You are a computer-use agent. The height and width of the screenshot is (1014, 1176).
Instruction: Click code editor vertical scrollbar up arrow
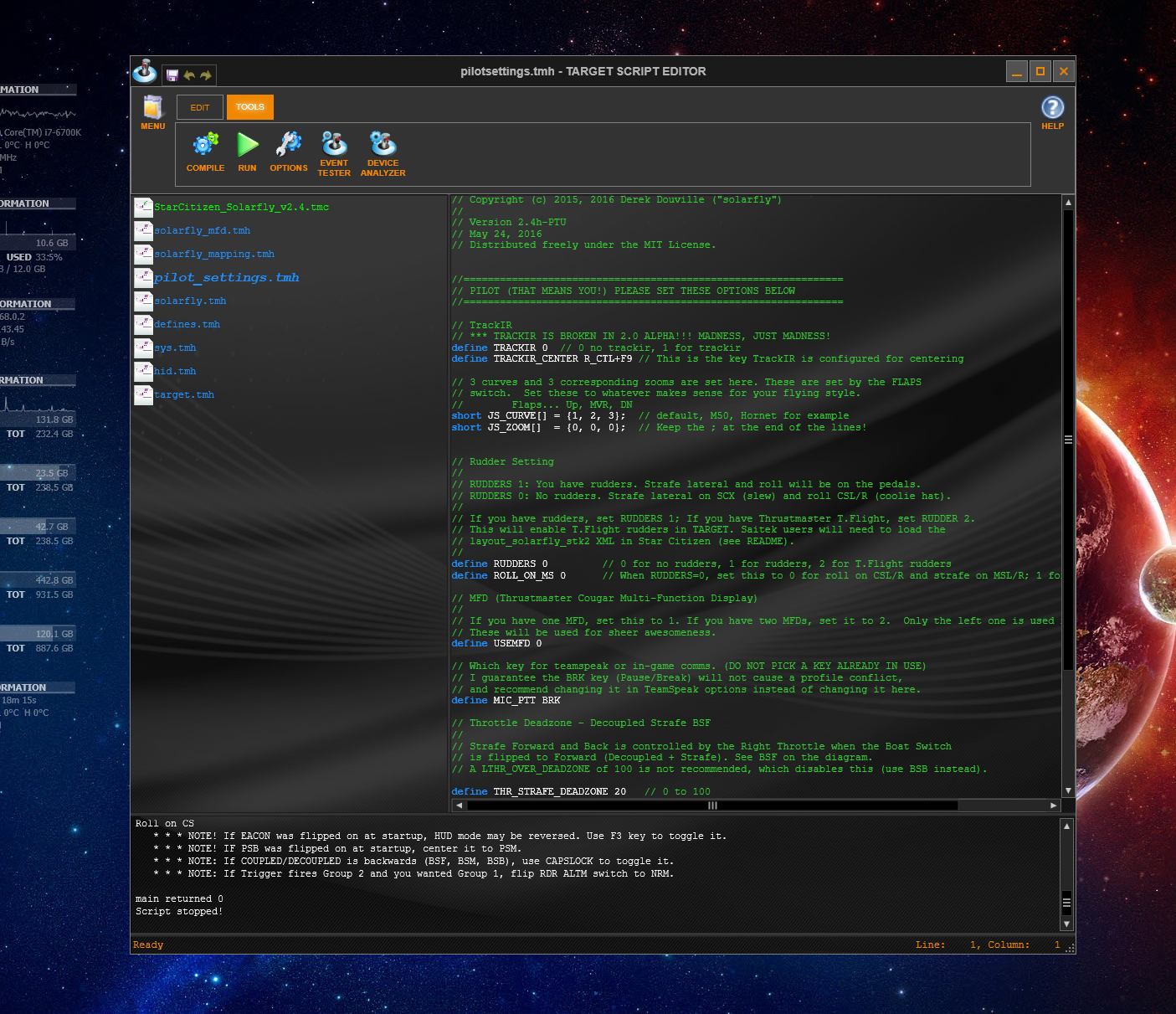pyautogui.click(x=1068, y=203)
